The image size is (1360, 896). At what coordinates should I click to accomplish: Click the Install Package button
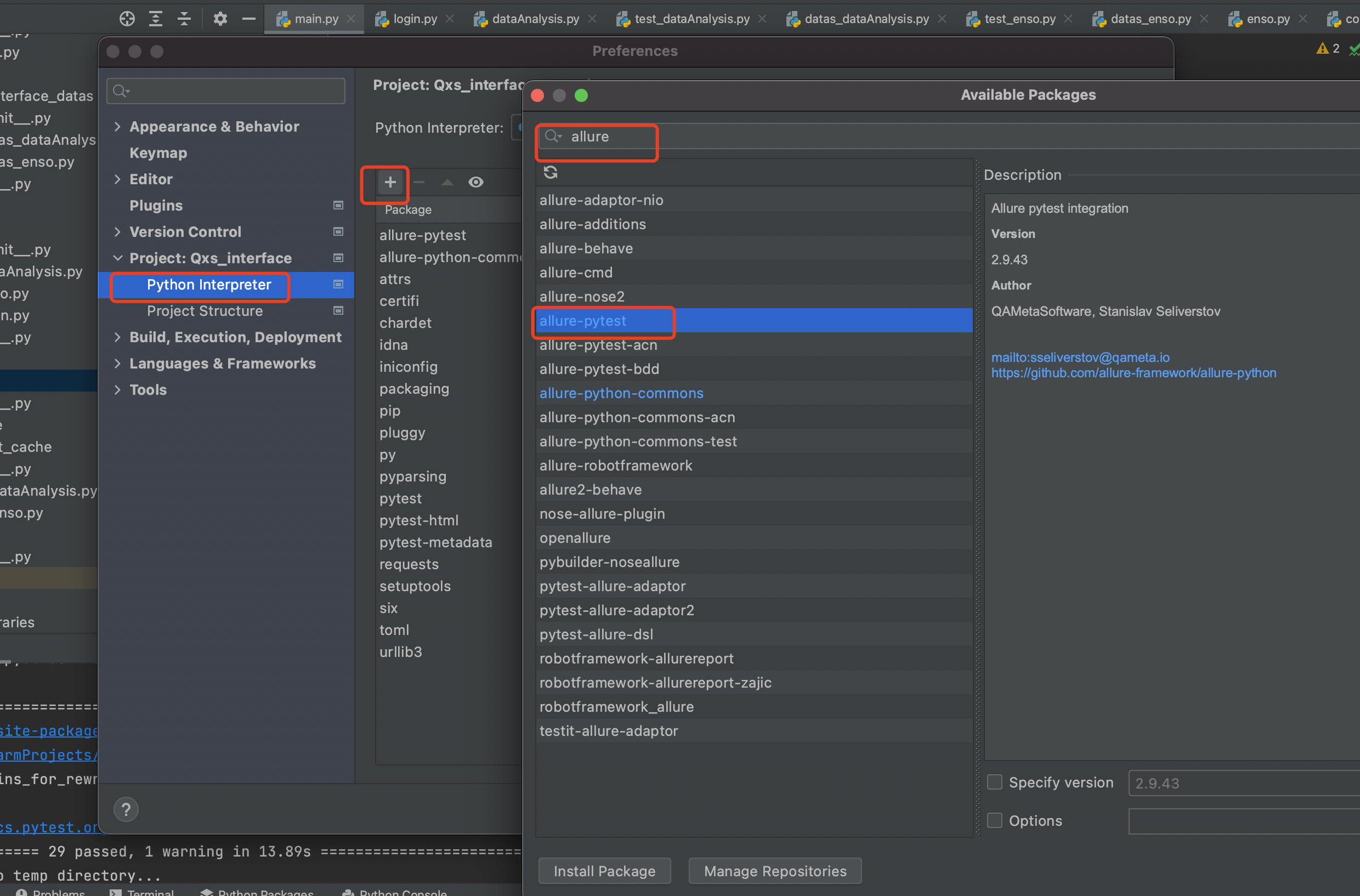(604, 871)
